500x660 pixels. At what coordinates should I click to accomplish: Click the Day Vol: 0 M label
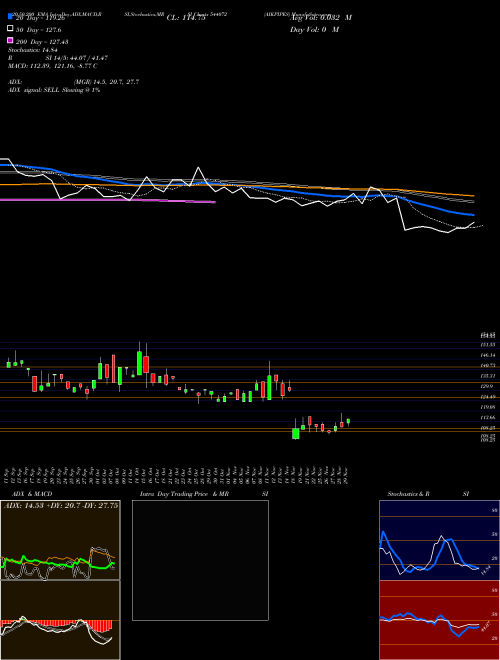coord(314,29)
